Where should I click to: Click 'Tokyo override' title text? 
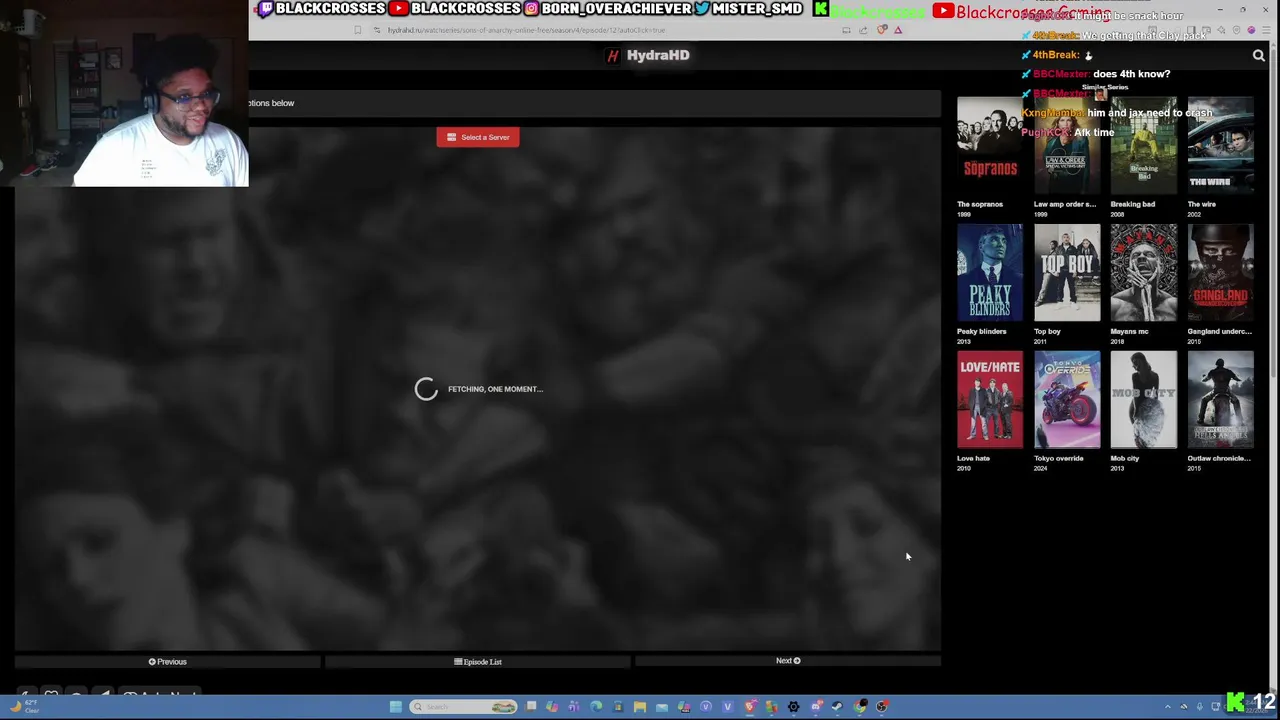click(1059, 458)
